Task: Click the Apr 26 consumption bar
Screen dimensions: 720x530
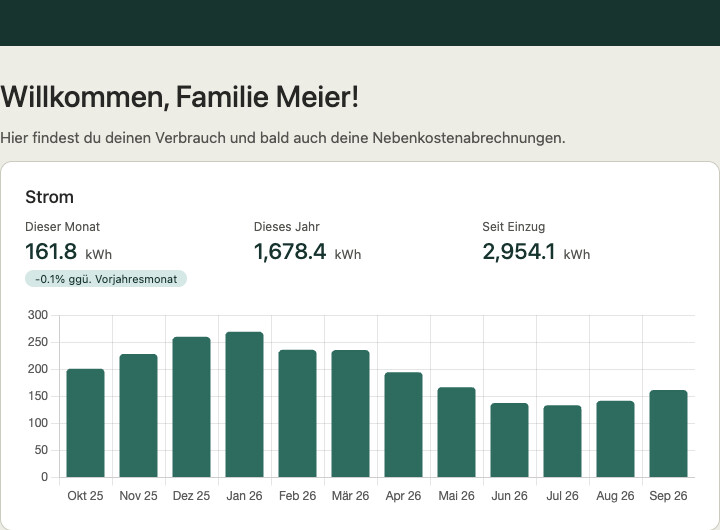Action: 403,425
